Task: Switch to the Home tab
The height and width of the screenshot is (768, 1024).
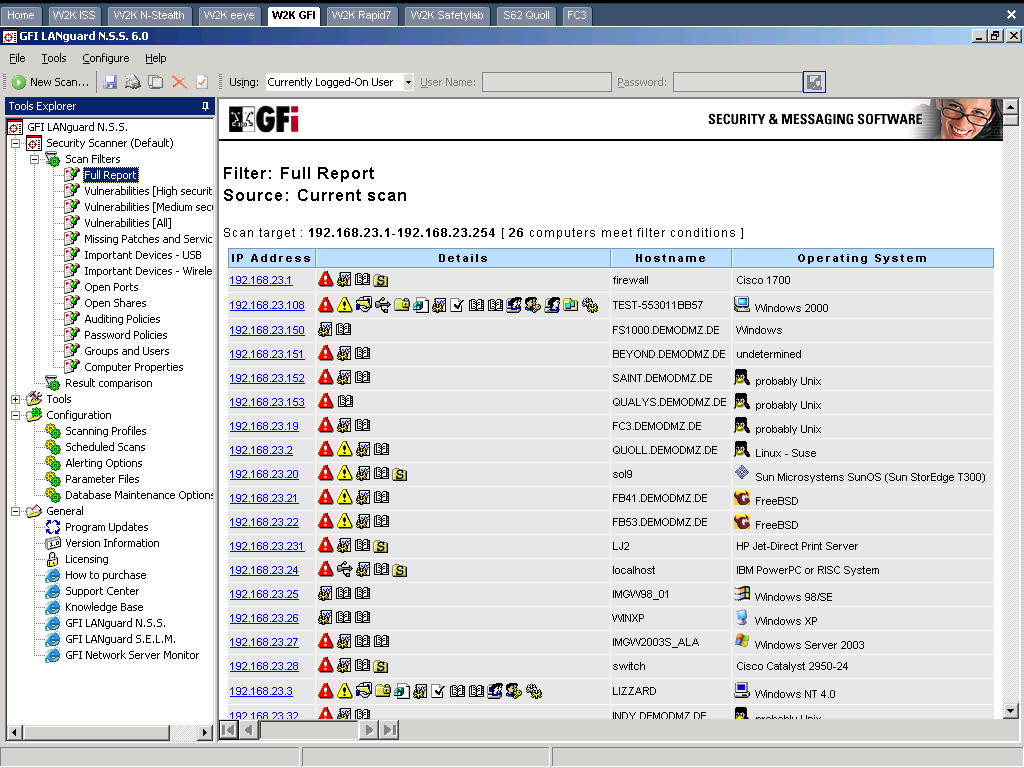Action: (21, 16)
